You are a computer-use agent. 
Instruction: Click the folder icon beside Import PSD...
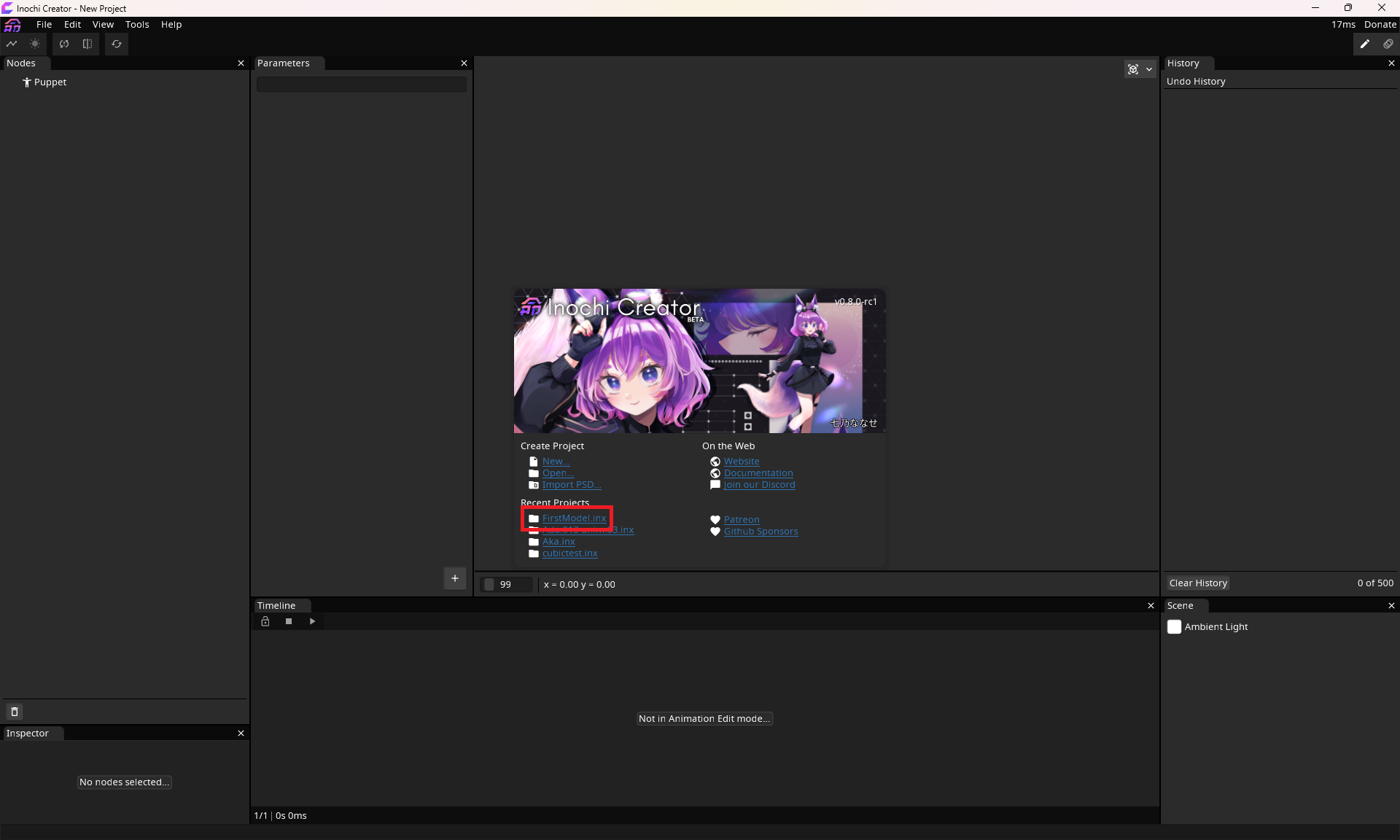pos(534,485)
